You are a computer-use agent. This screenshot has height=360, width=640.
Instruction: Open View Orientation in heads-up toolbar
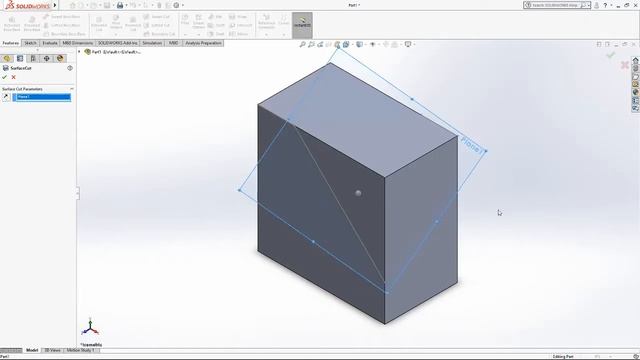tap(346, 44)
